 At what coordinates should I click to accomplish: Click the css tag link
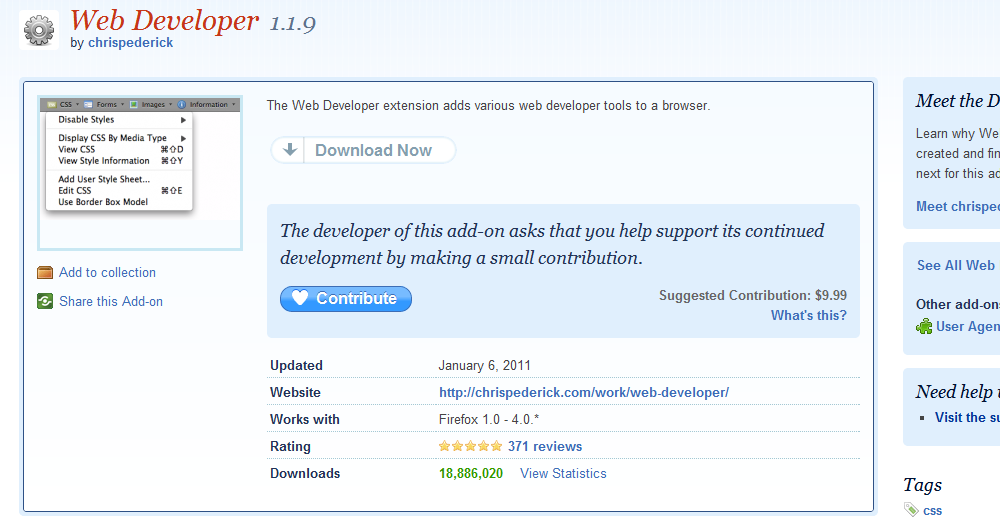click(932, 510)
